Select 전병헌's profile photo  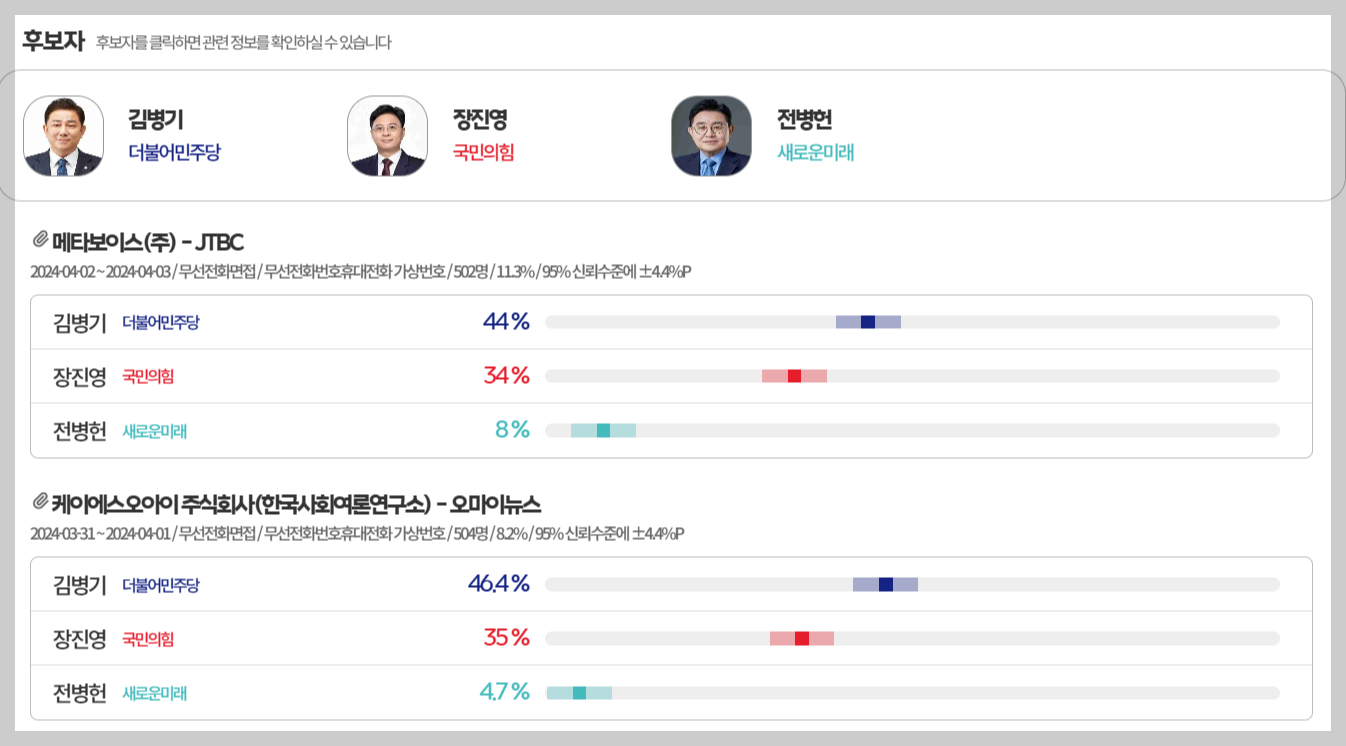(x=711, y=136)
